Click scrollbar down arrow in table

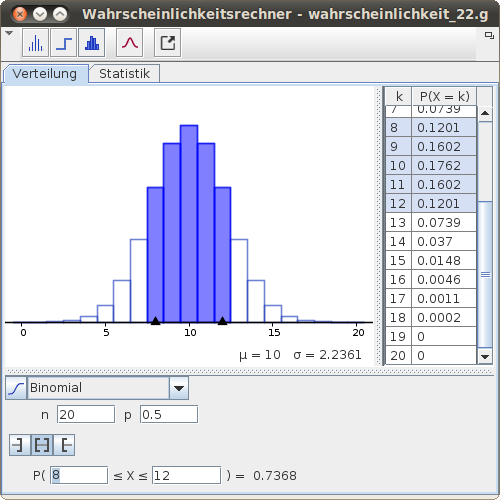pyautogui.click(x=485, y=357)
